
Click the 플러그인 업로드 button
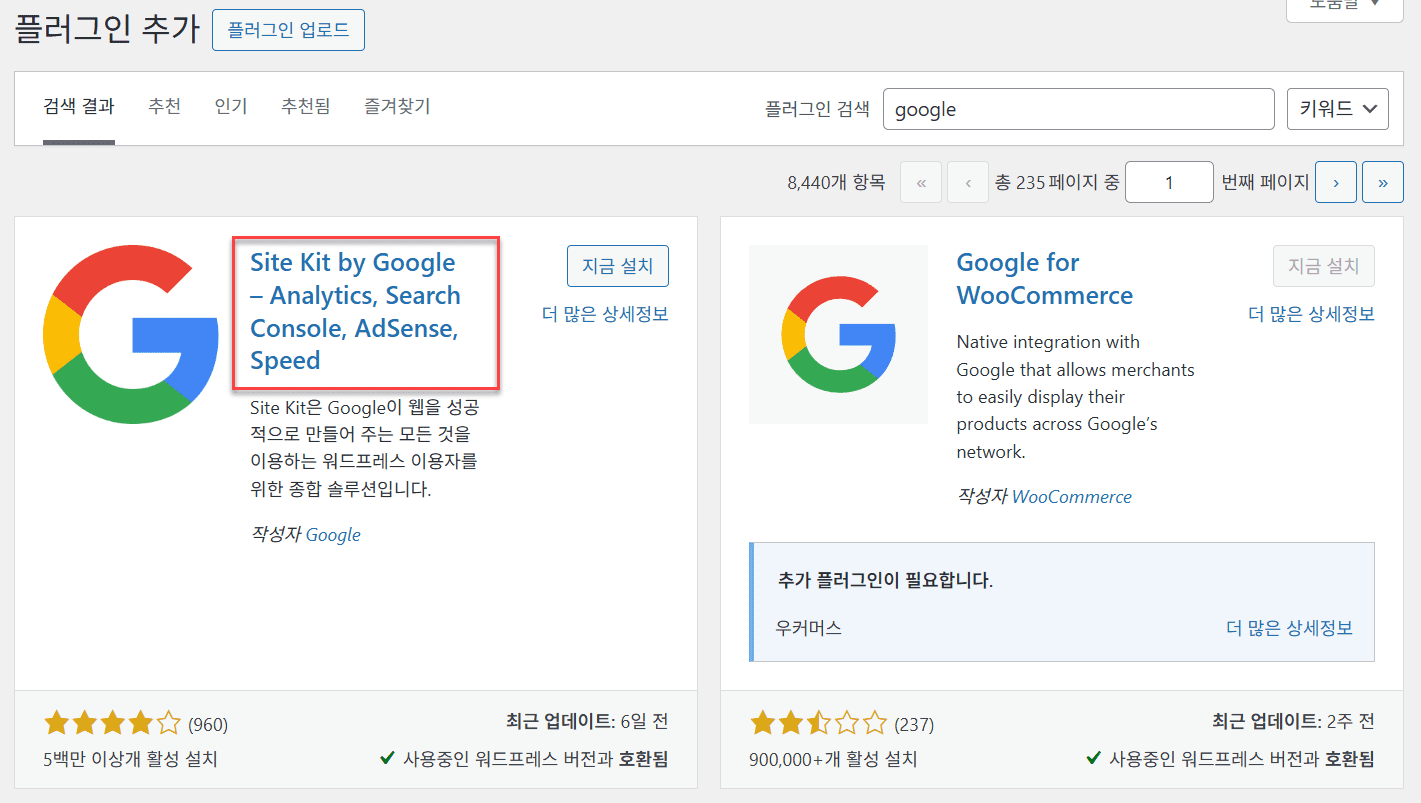pyautogui.click(x=288, y=30)
